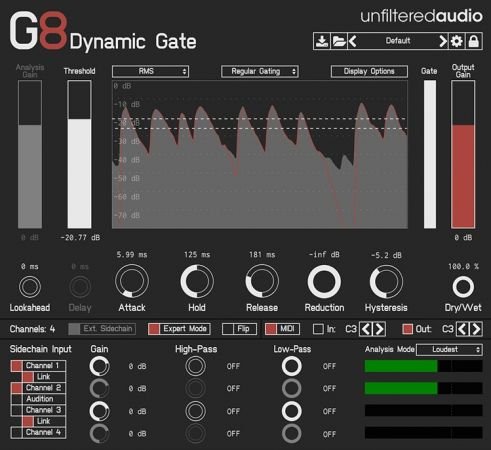Check the MIDI In checkbox
Viewport: 491px width, 450px height.
[x=318, y=329]
